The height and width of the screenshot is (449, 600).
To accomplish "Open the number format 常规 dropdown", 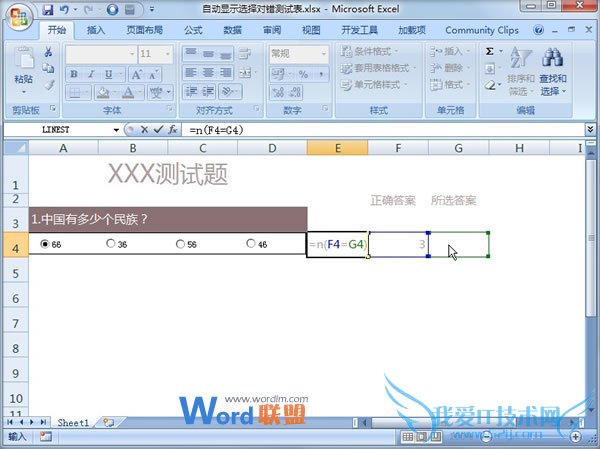I will pyautogui.click(x=324, y=54).
